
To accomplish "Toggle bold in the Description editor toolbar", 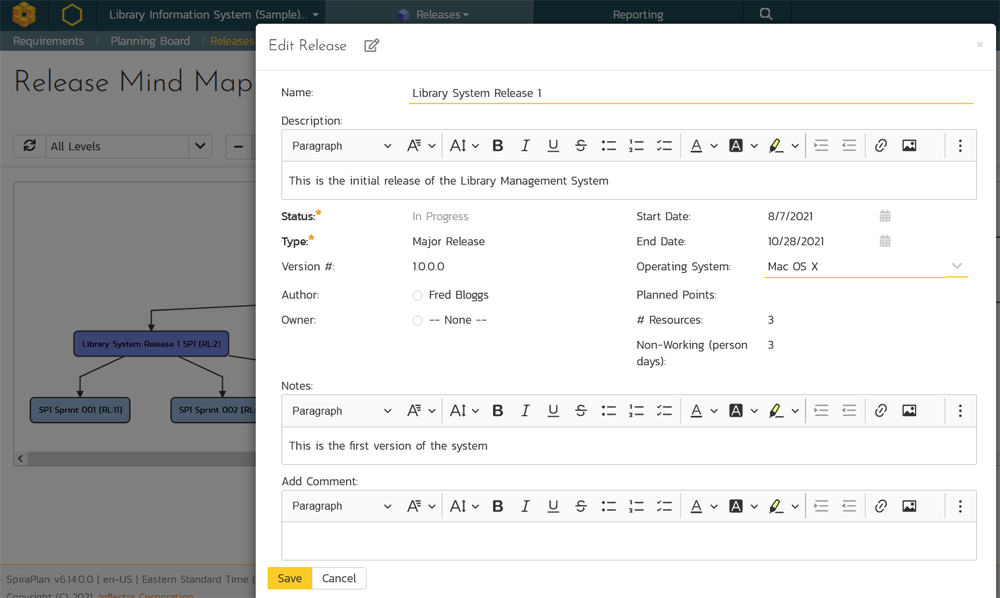I will [x=498, y=146].
